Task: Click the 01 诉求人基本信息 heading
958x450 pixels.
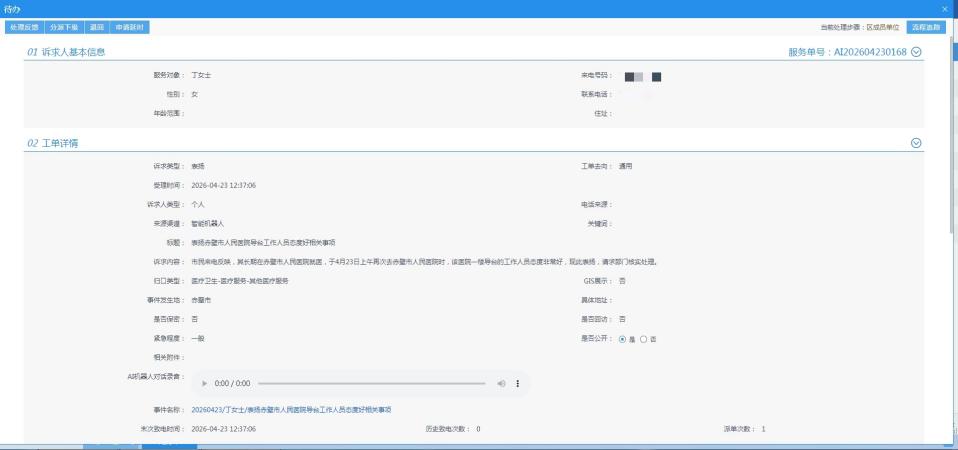Action: [66, 52]
